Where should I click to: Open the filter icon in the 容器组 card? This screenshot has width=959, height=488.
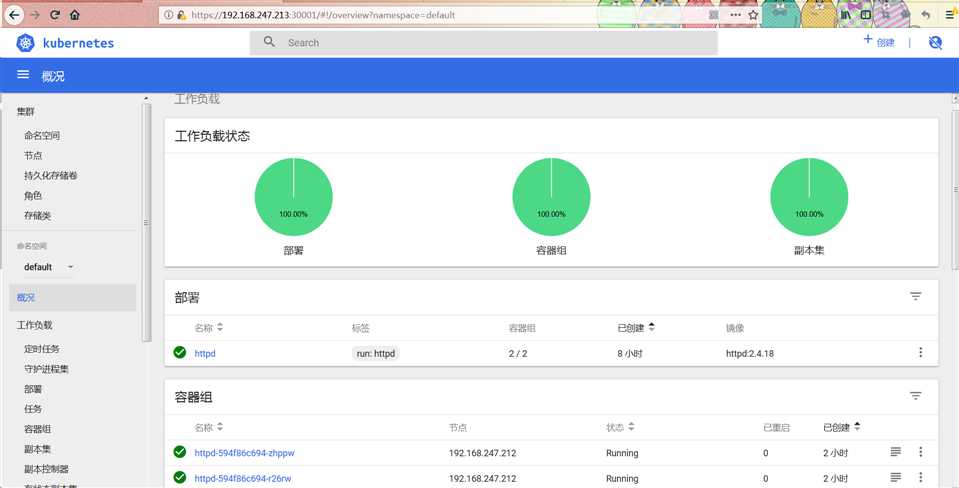(x=916, y=396)
